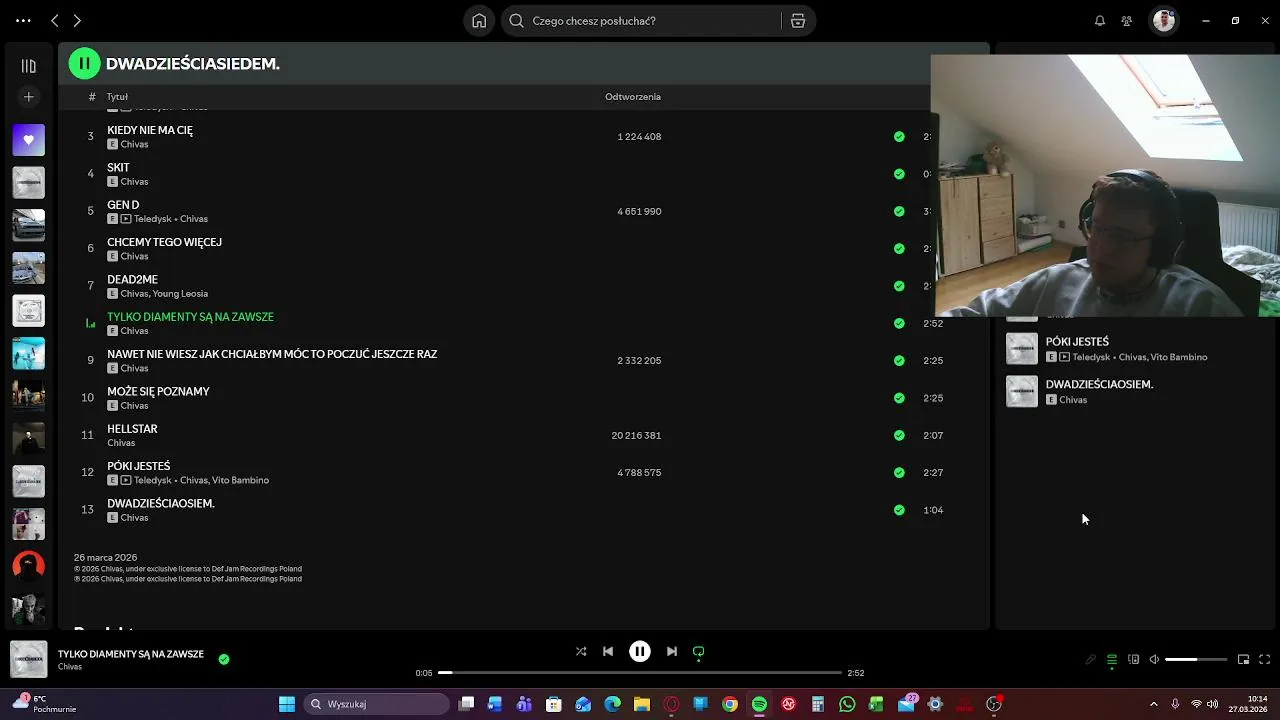Image resolution: width=1280 pixels, height=720 pixels.
Task: Open WhatsApp from the taskbar
Action: pos(847,704)
